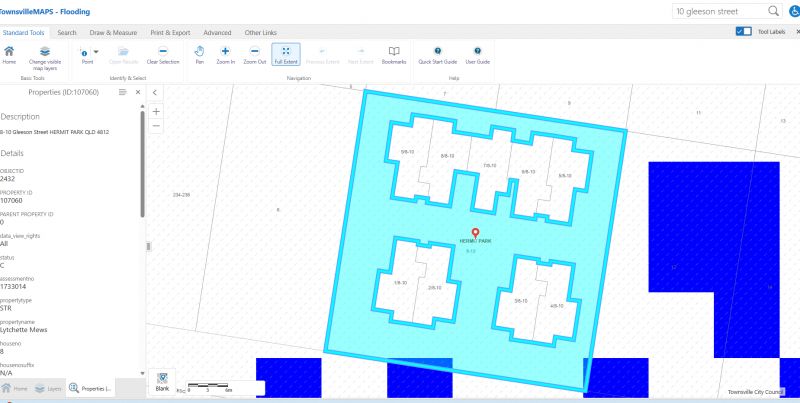The height and width of the screenshot is (403, 800).
Task: Open the Layers panel tab
Action: coord(48,389)
